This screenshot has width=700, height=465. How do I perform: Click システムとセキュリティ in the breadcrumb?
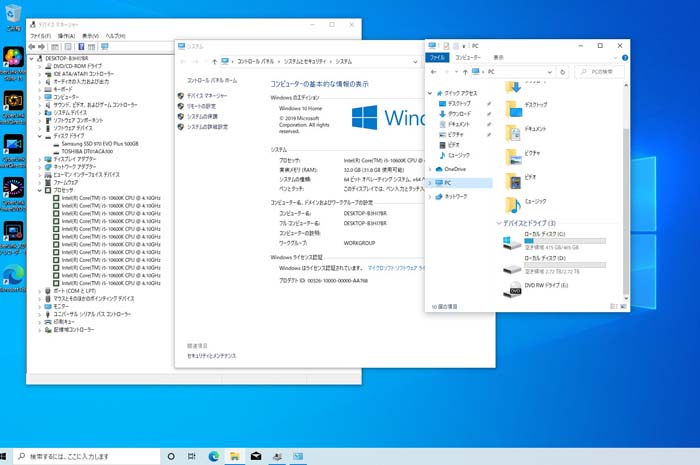(x=305, y=62)
